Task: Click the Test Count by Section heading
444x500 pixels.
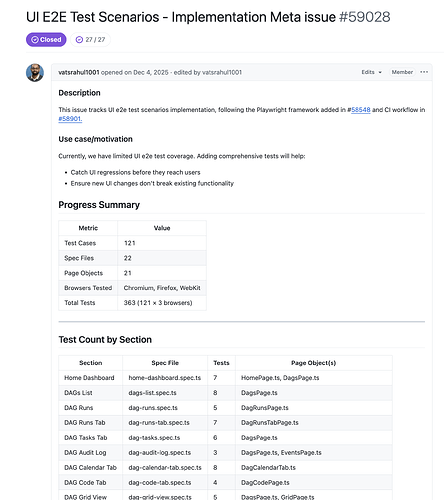Action: (105, 340)
